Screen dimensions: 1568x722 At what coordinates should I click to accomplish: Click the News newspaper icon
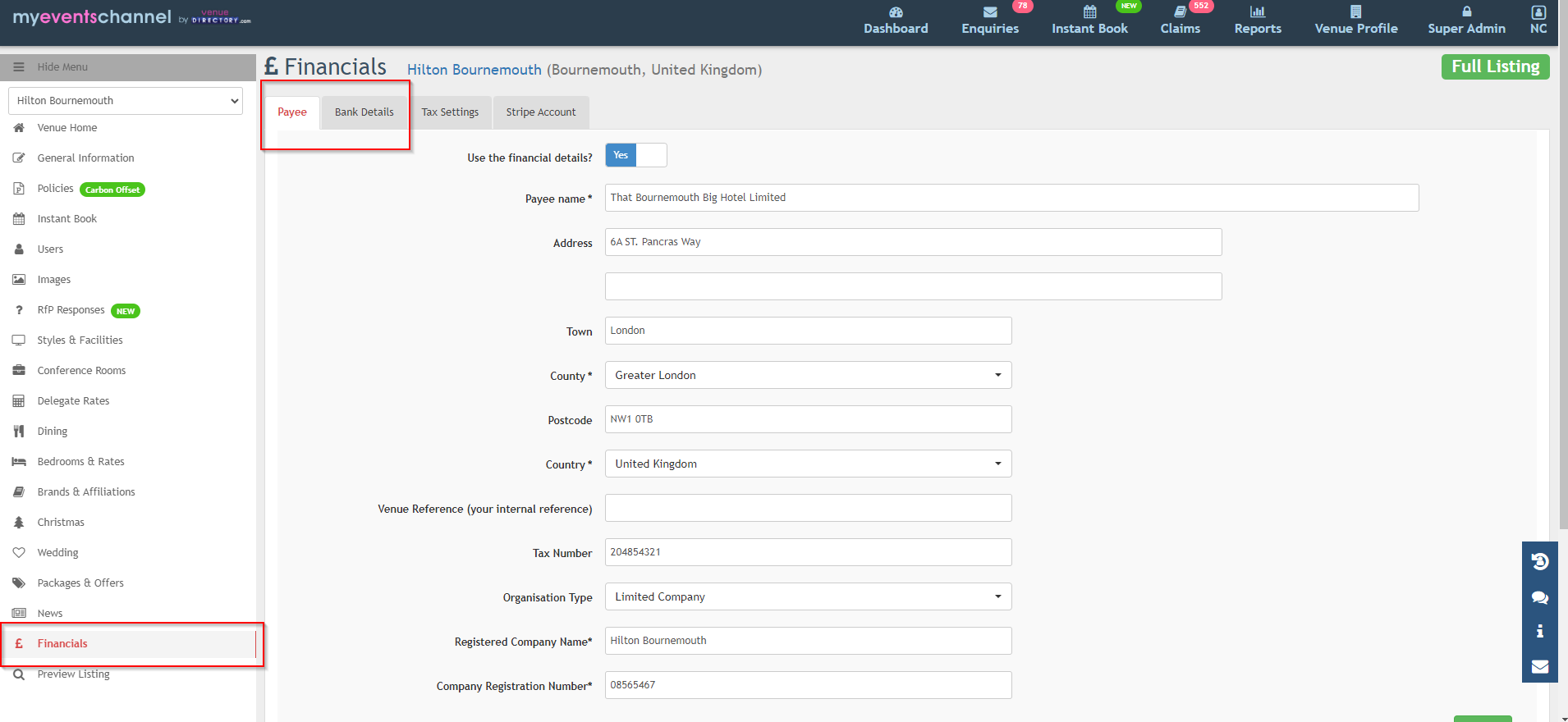(x=19, y=614)
